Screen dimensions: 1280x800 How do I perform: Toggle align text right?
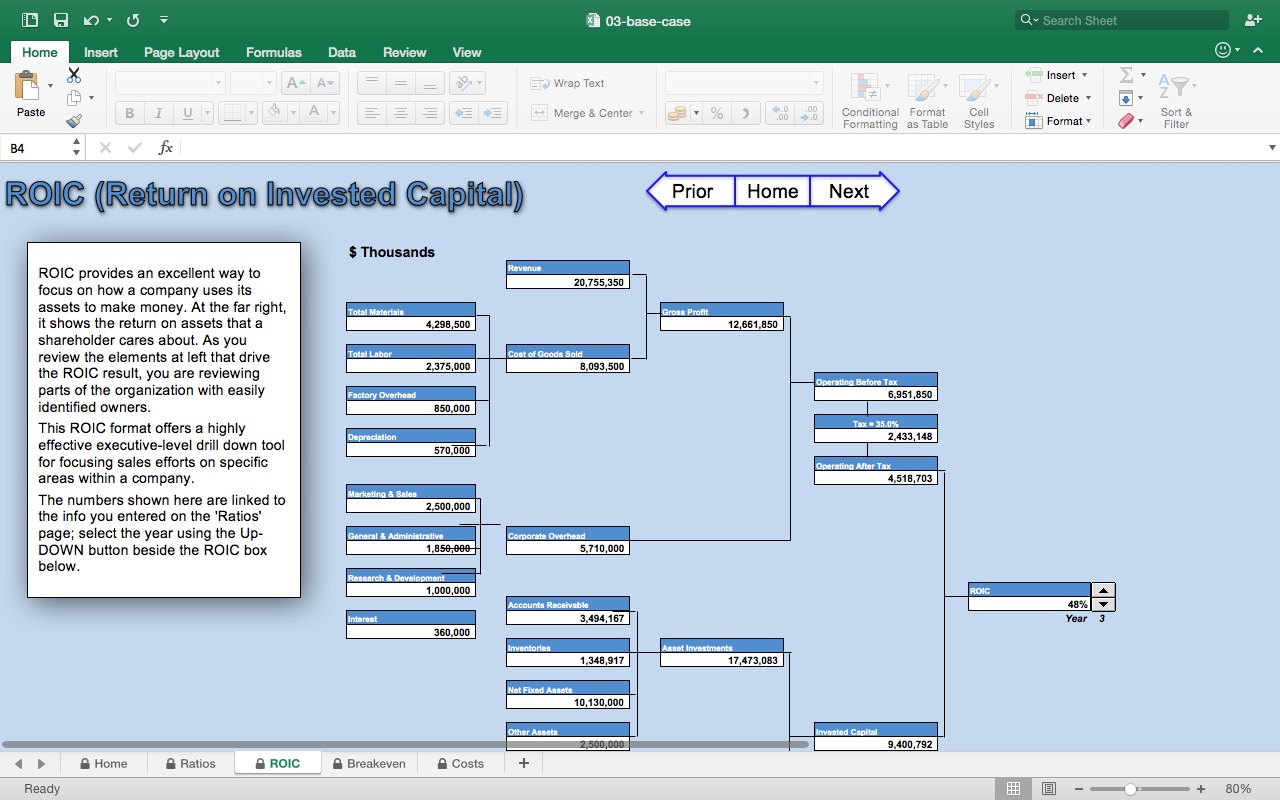(x=429, y=113)
